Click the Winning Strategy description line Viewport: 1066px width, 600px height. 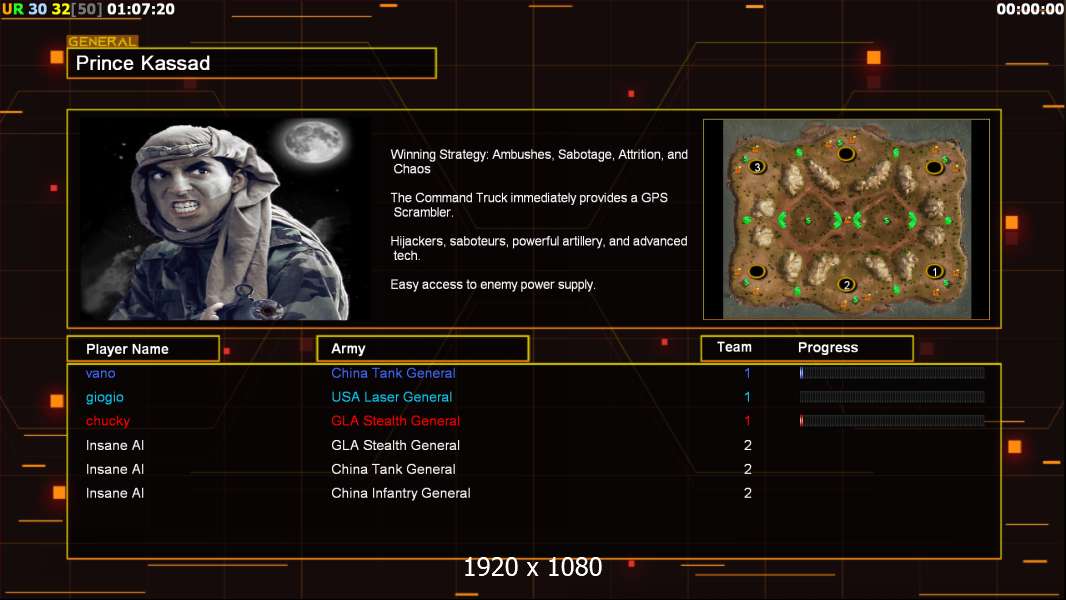pyautogui.click(x=539, y=162)
